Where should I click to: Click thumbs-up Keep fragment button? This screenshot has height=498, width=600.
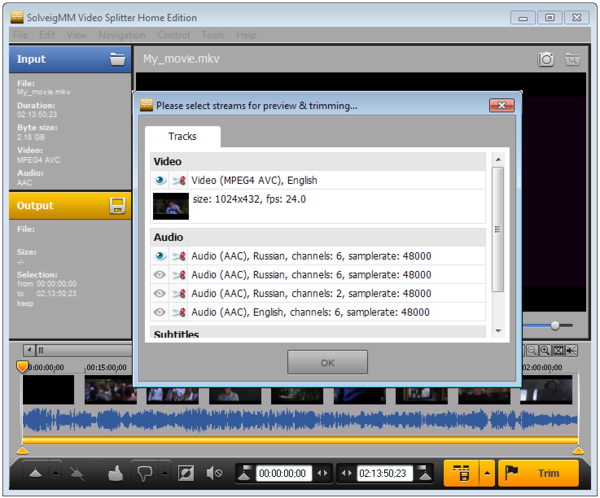pos(115,474)
